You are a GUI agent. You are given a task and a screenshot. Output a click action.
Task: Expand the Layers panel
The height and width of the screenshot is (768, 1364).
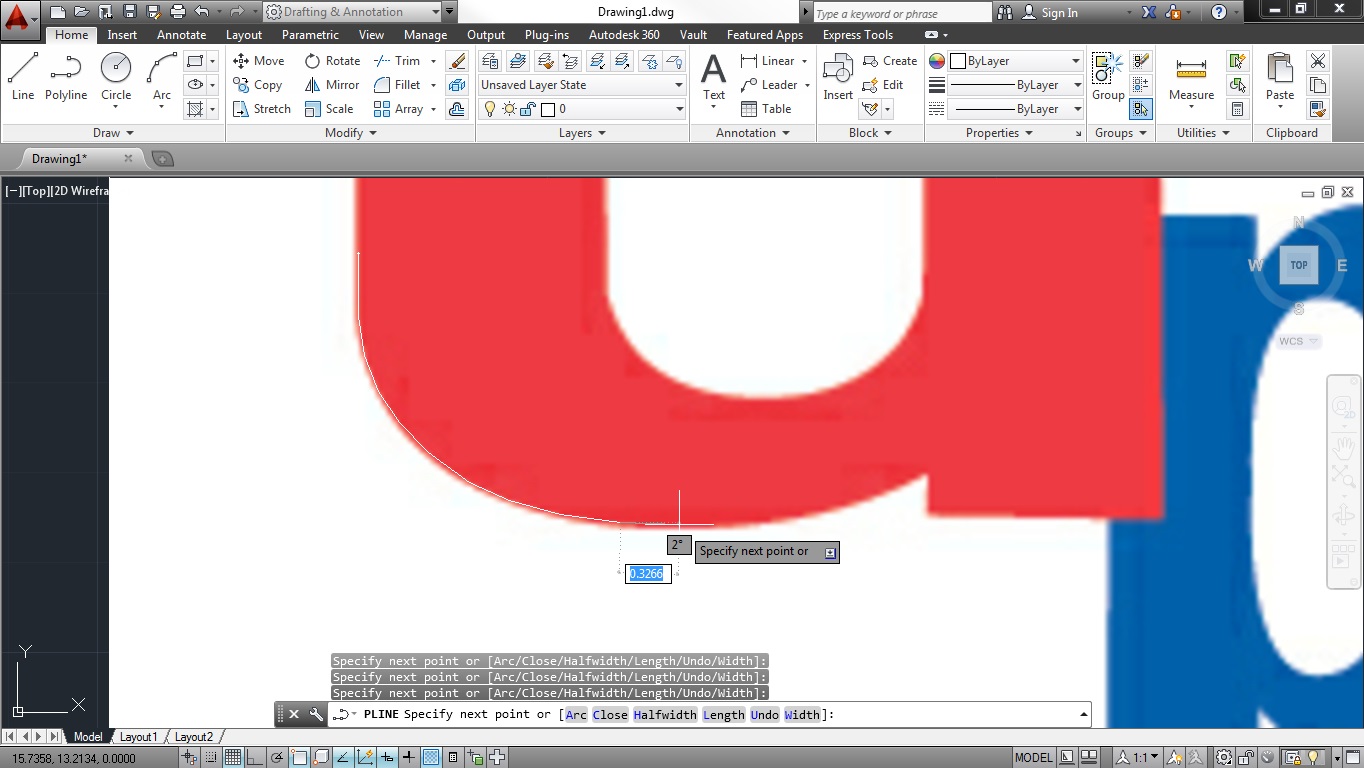click(582, 133)
